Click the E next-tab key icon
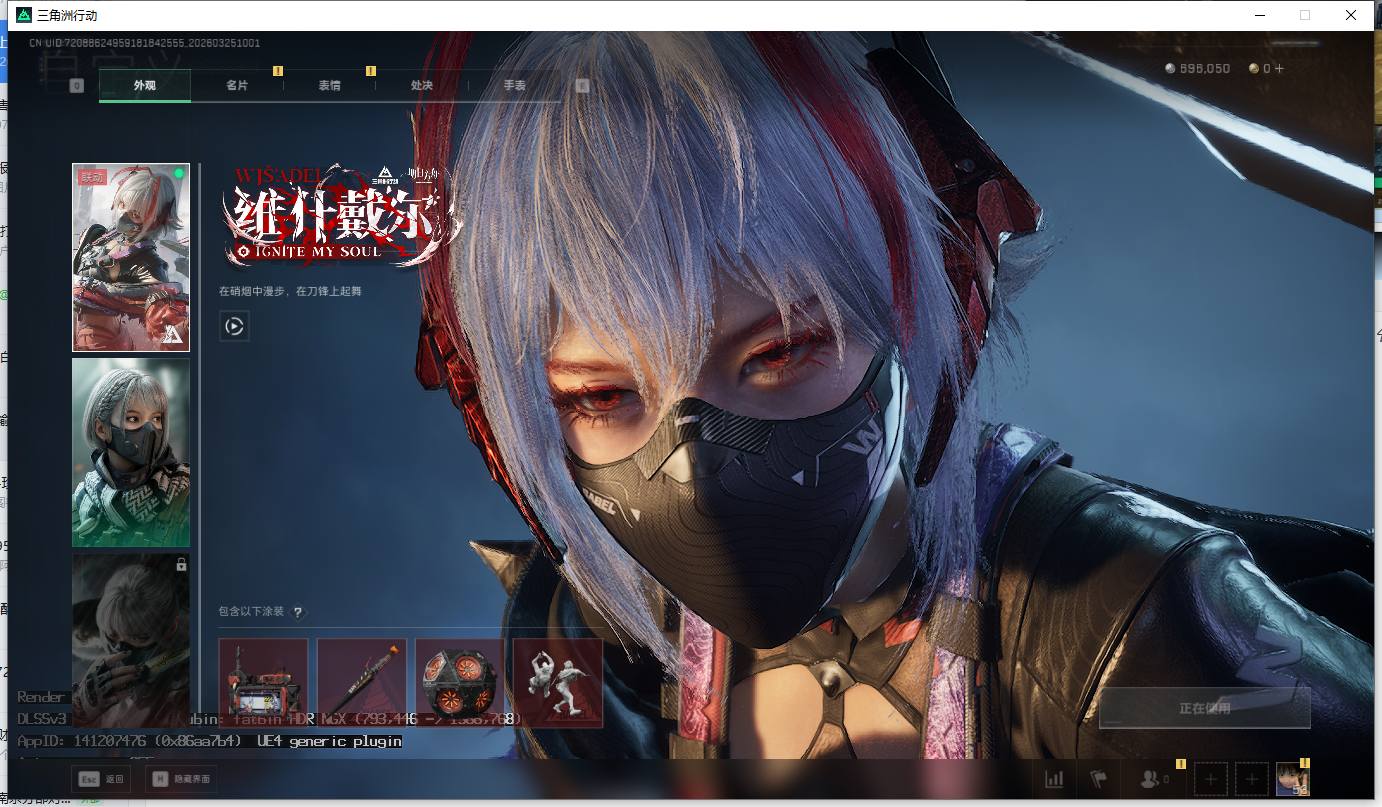 582,86
